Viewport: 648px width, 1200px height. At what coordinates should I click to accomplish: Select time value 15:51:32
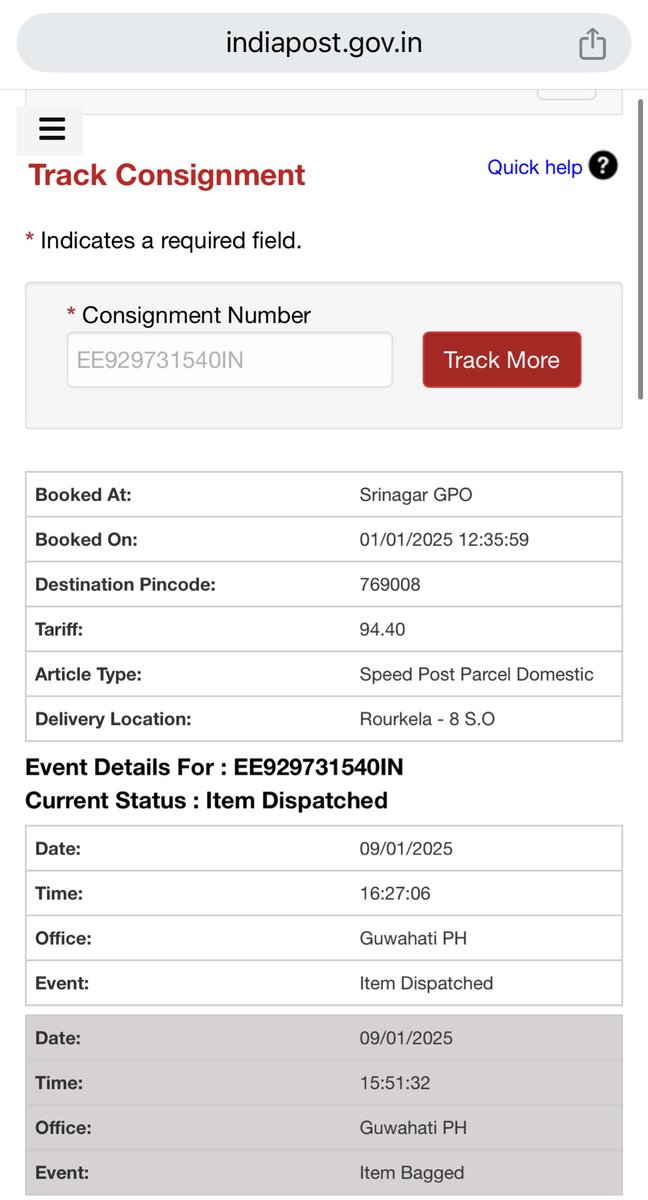(394, 1083)
